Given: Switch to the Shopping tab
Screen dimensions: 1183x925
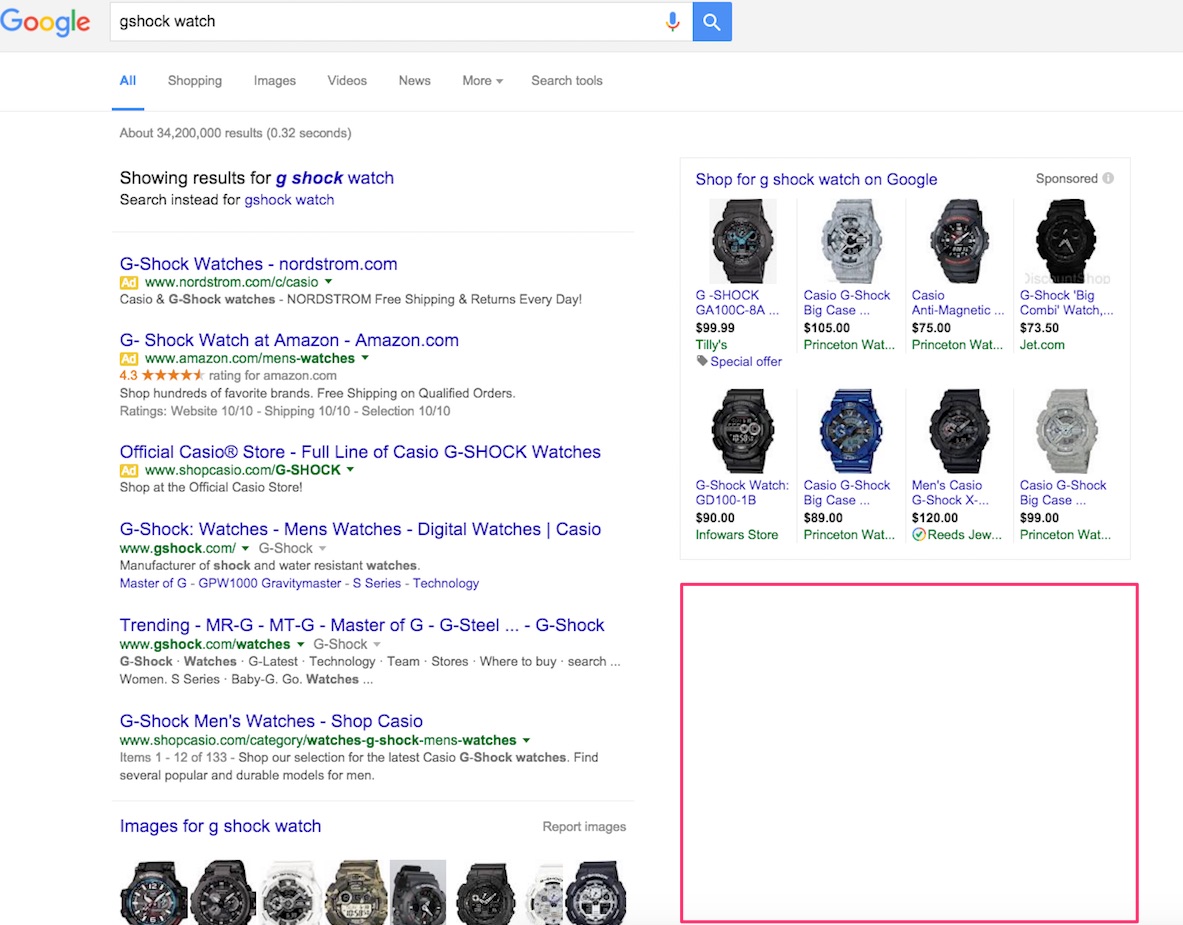Looking at the screenshot, I should point(194,81).
